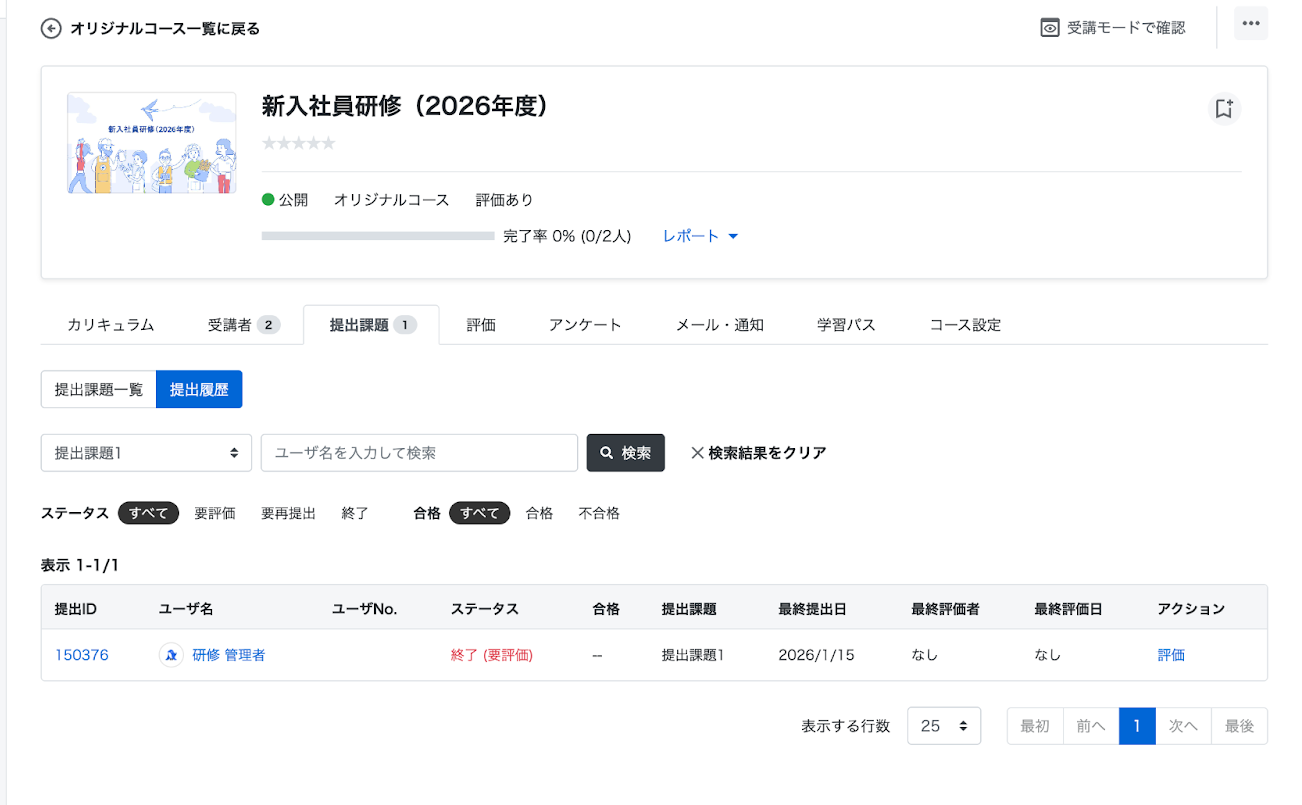Image resolution: width=1302 pixels, height=805 pixels.
Task: Click the completion rate progress bar
Action: tap(378, 236)
